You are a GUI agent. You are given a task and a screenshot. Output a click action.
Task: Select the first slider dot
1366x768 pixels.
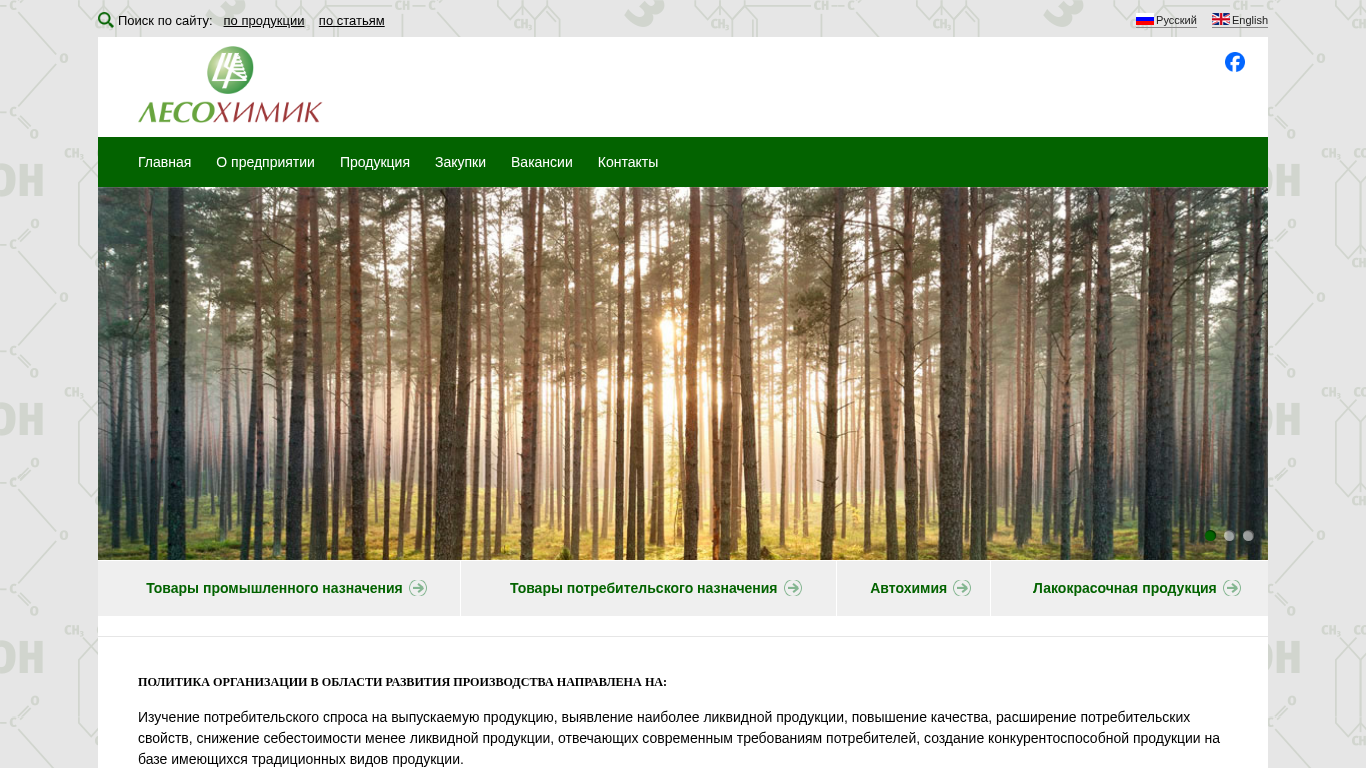click(x=1210, y=536)
